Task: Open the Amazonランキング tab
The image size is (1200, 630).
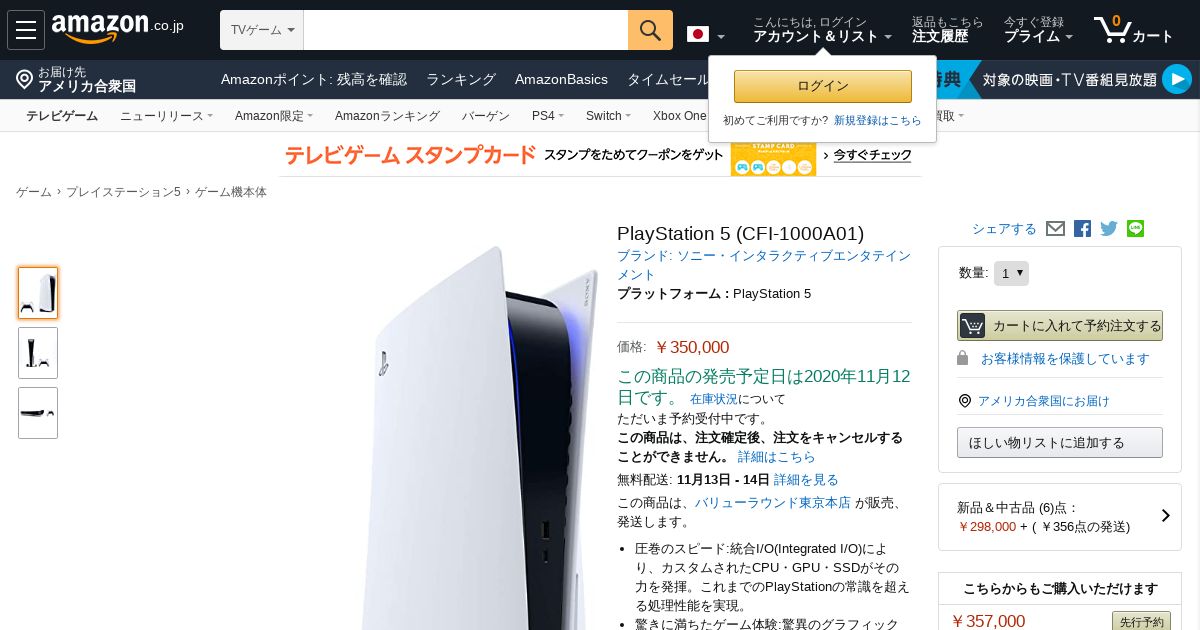Action: point(387,116)
